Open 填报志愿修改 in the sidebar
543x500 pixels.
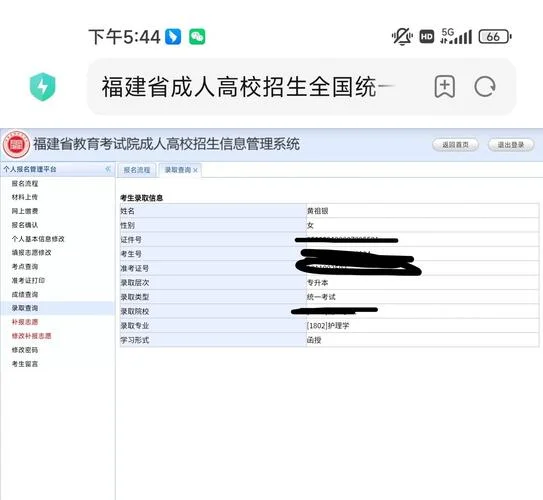32,253
